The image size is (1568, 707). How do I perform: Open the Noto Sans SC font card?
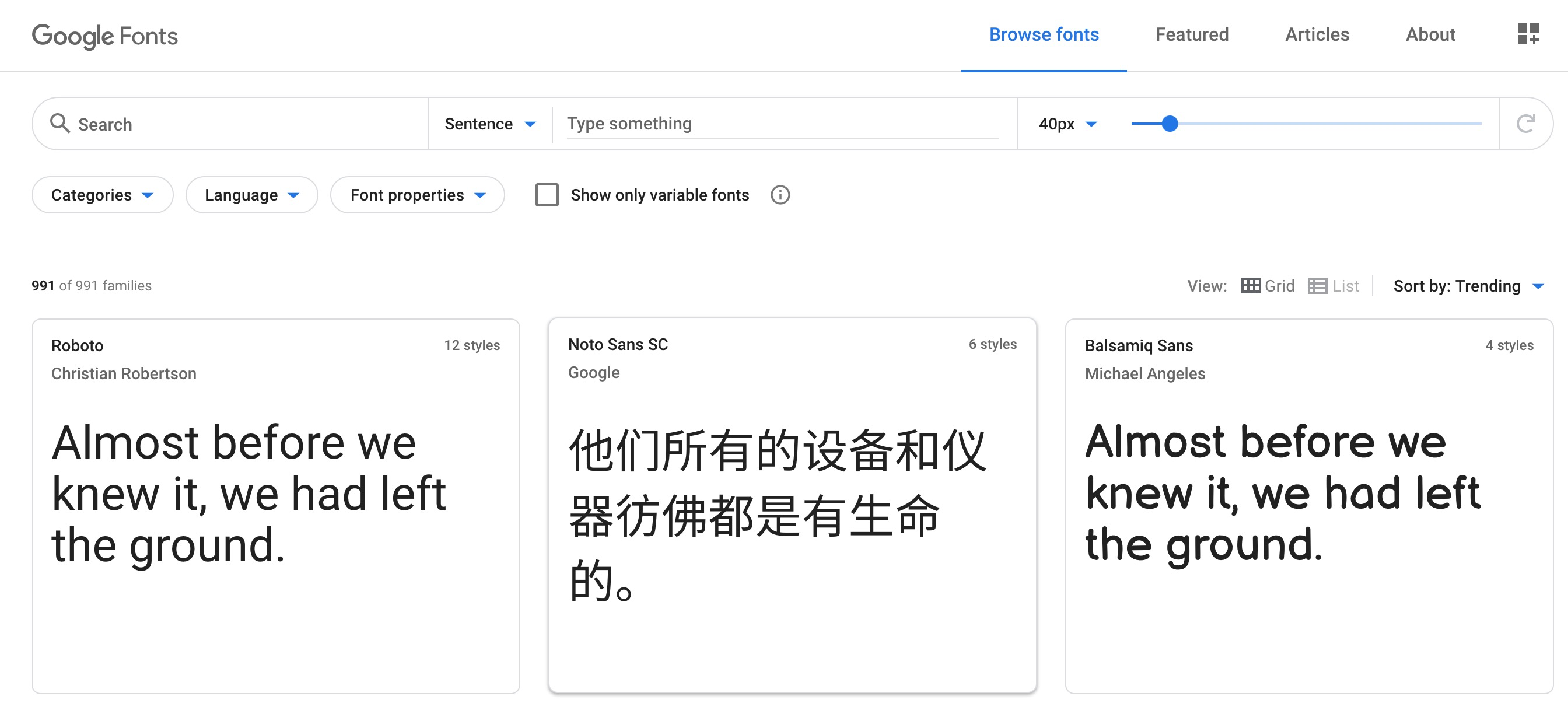tap(792, 505)
